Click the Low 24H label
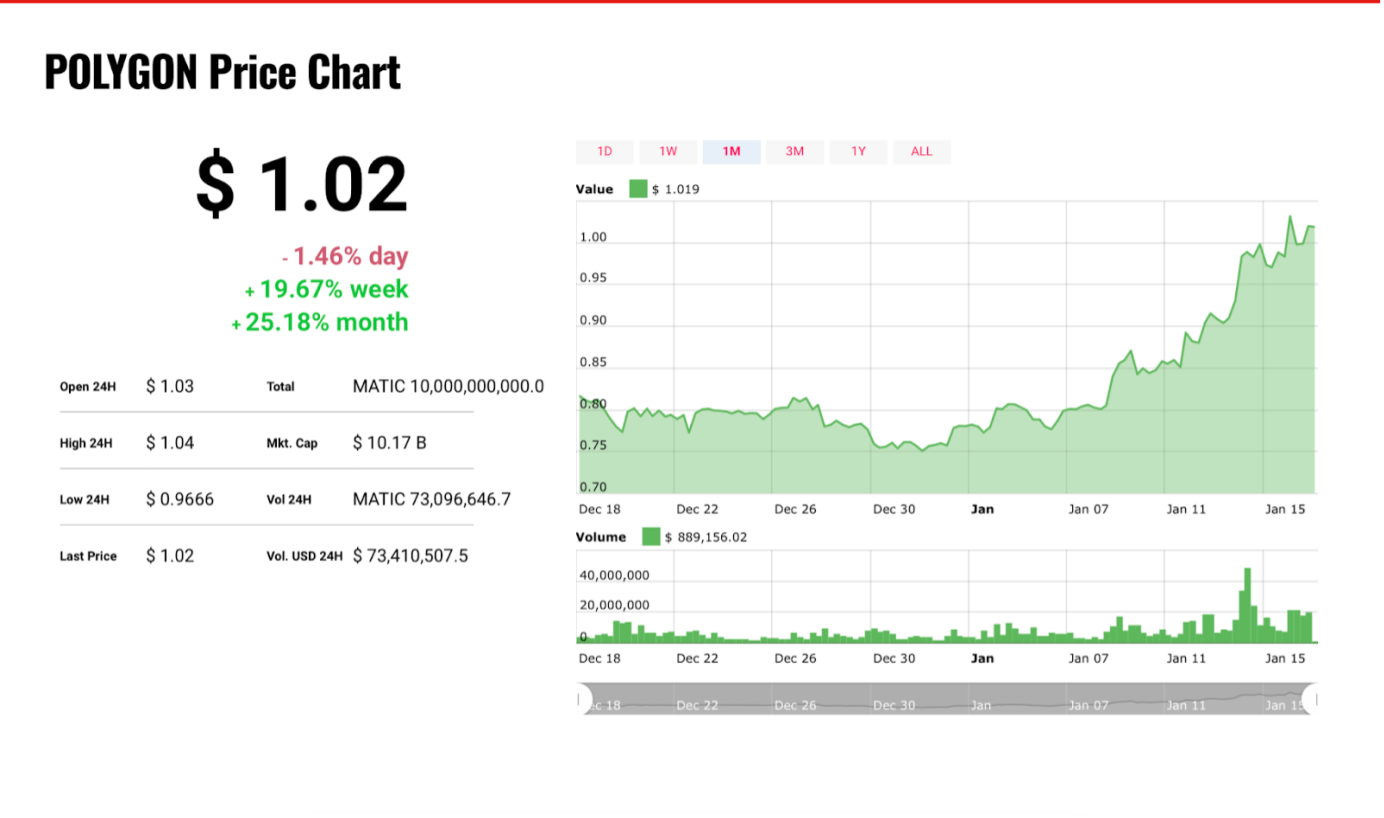 point(85,500)
